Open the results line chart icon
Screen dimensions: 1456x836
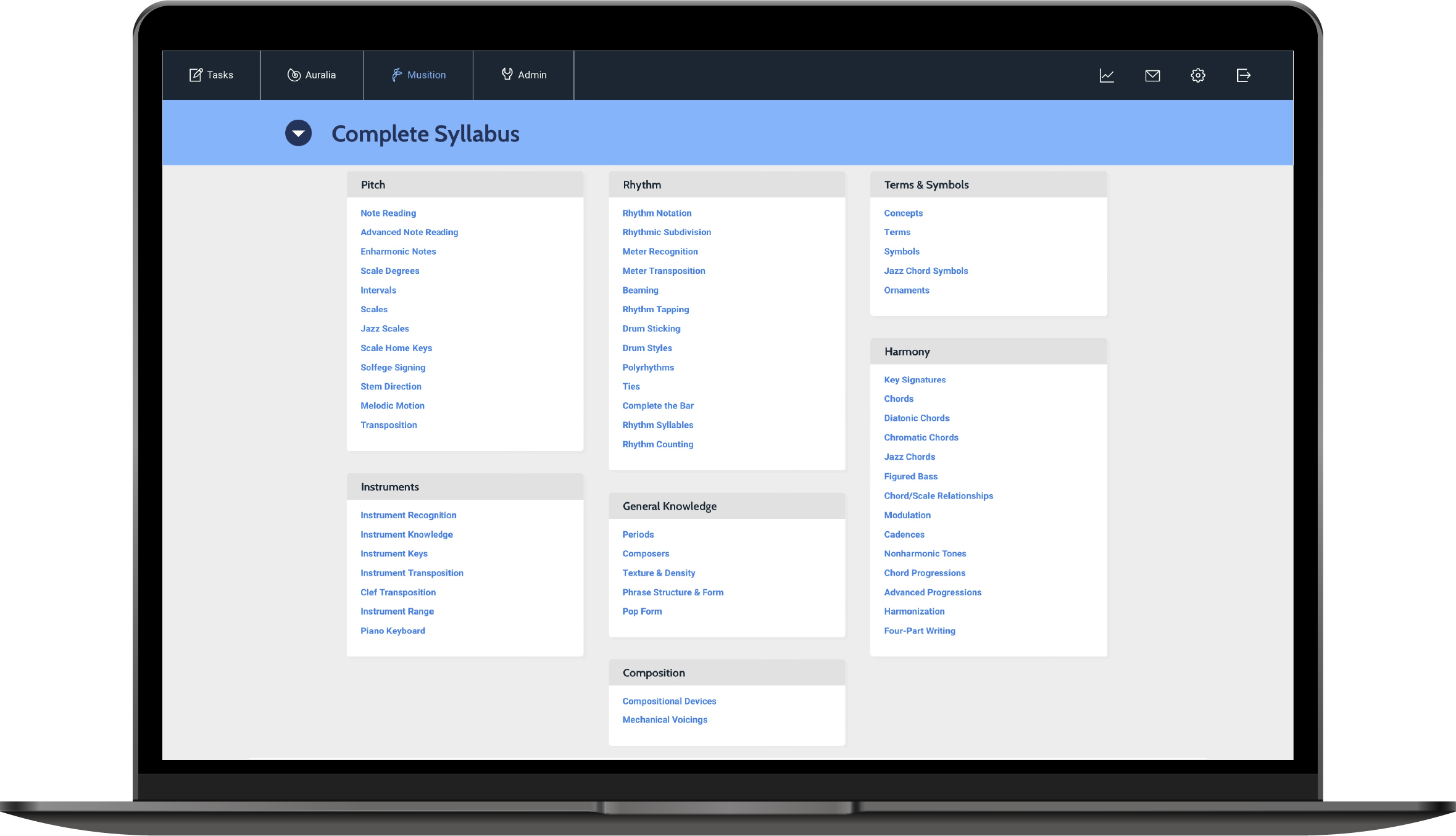1107,75
